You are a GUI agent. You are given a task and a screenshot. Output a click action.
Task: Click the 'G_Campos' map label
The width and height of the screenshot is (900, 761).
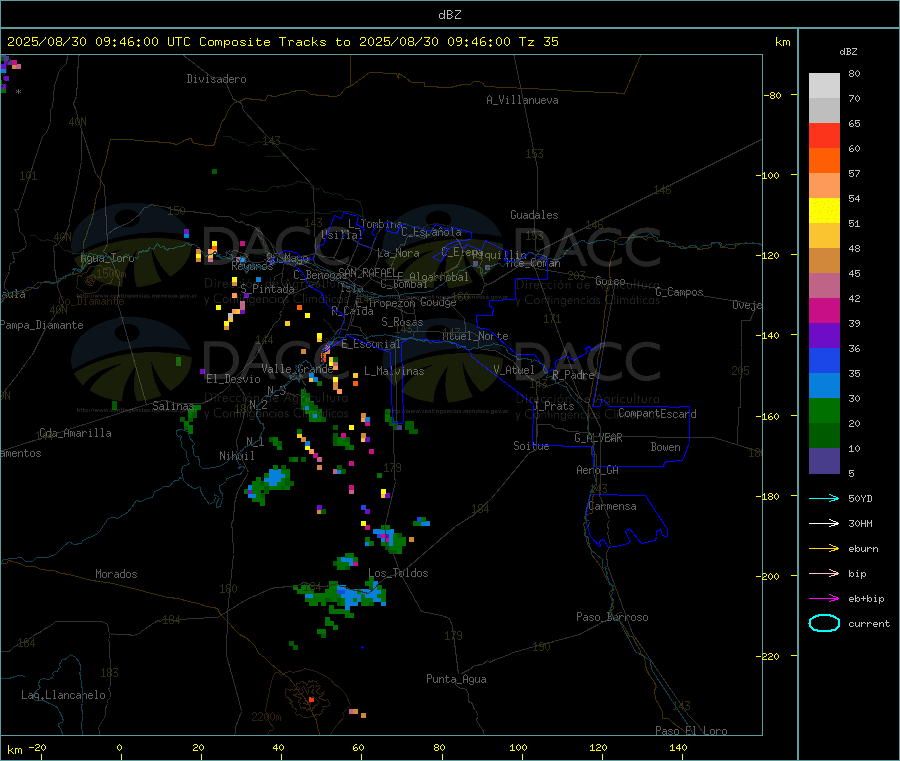coord(680,292)
